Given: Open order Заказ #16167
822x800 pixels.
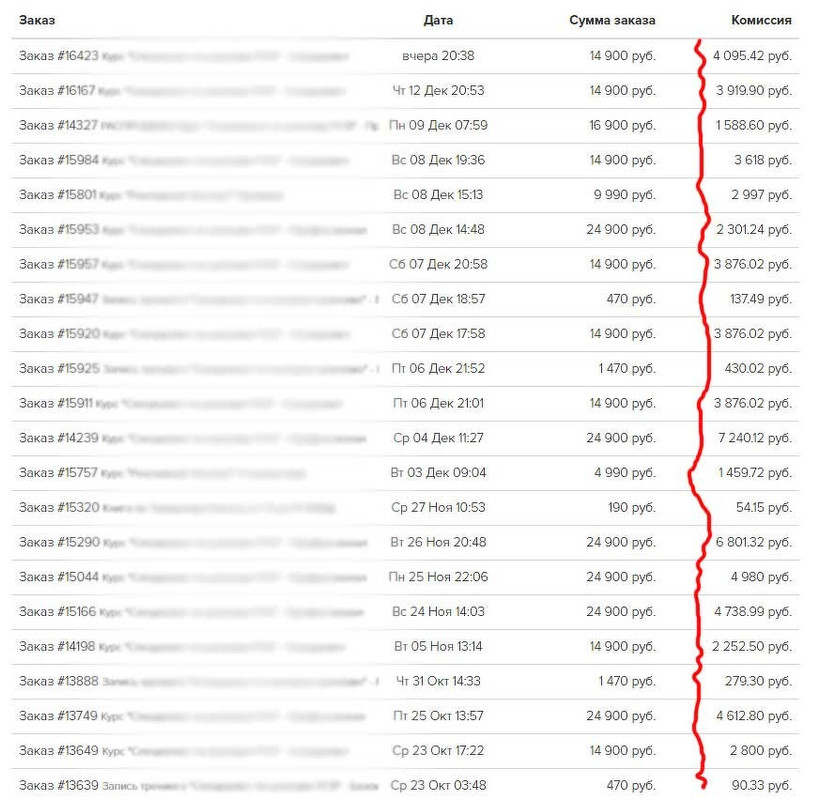Looking at the screenshot, I should click(x=57, y=91).
